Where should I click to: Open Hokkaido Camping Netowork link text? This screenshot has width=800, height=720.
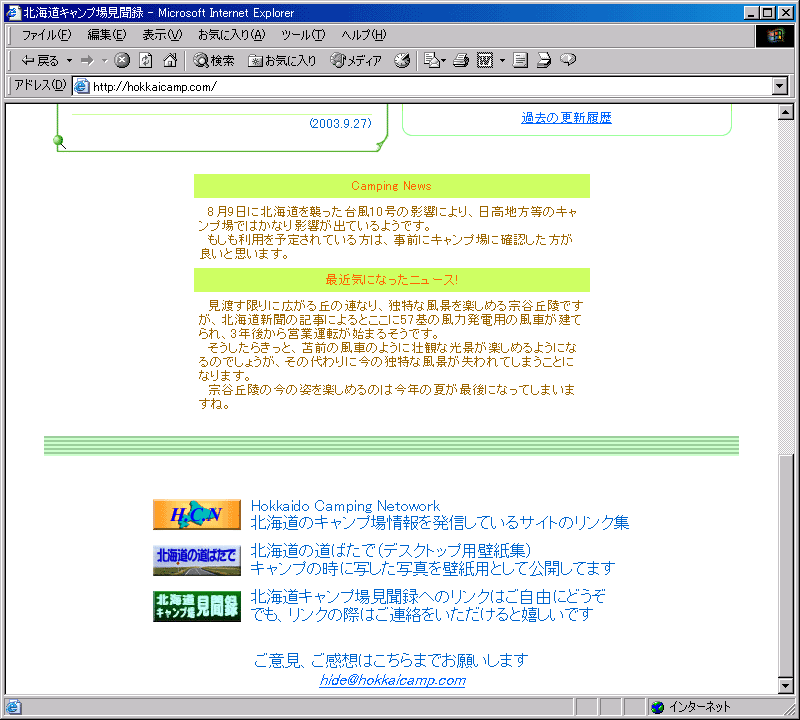[x=345, y=506]
